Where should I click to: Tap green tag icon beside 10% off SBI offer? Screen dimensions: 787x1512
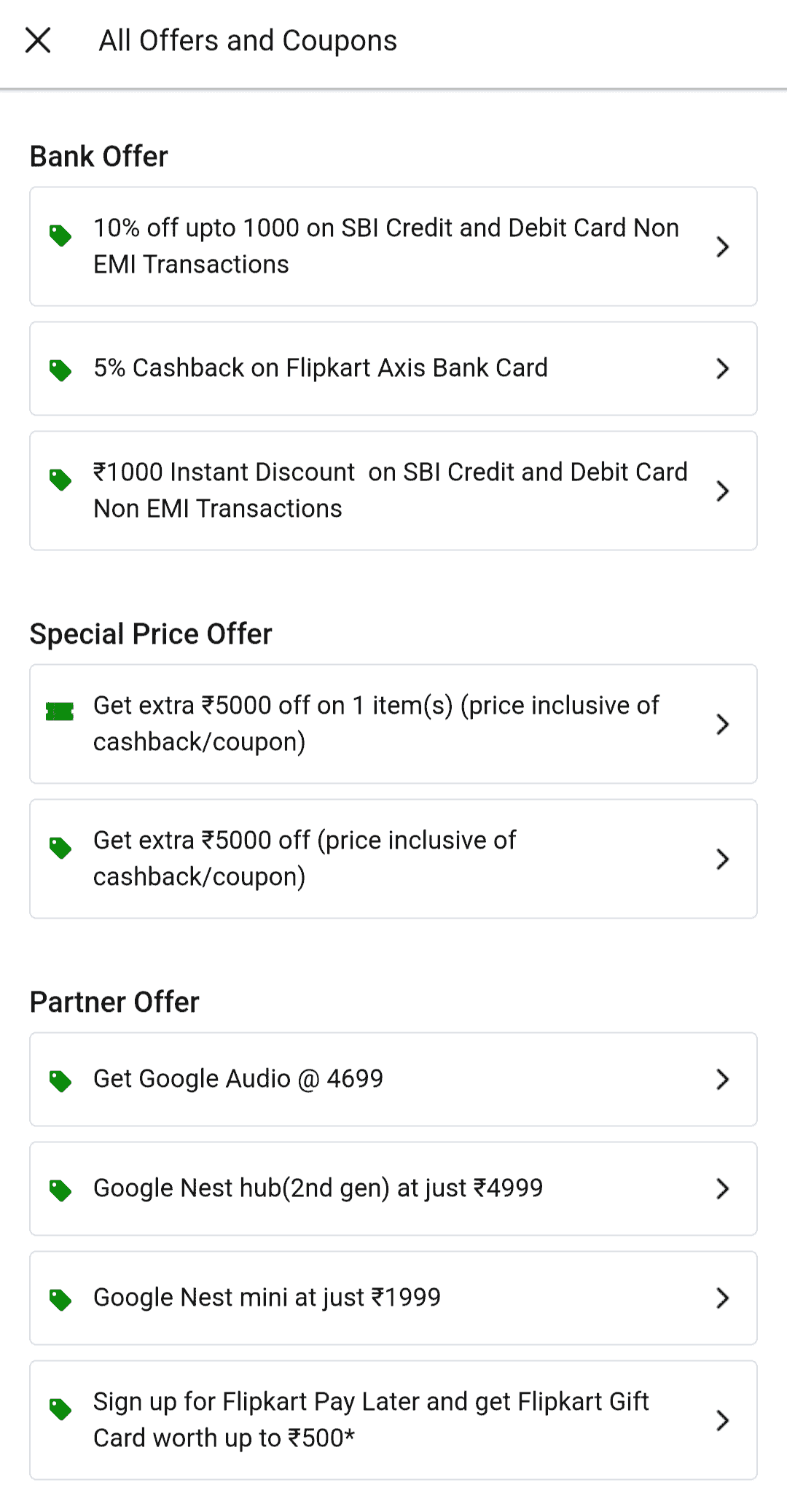[60, 235]
